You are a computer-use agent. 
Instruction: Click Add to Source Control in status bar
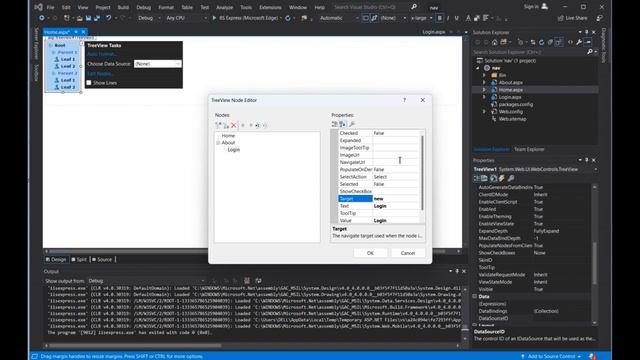click(551, 356)
